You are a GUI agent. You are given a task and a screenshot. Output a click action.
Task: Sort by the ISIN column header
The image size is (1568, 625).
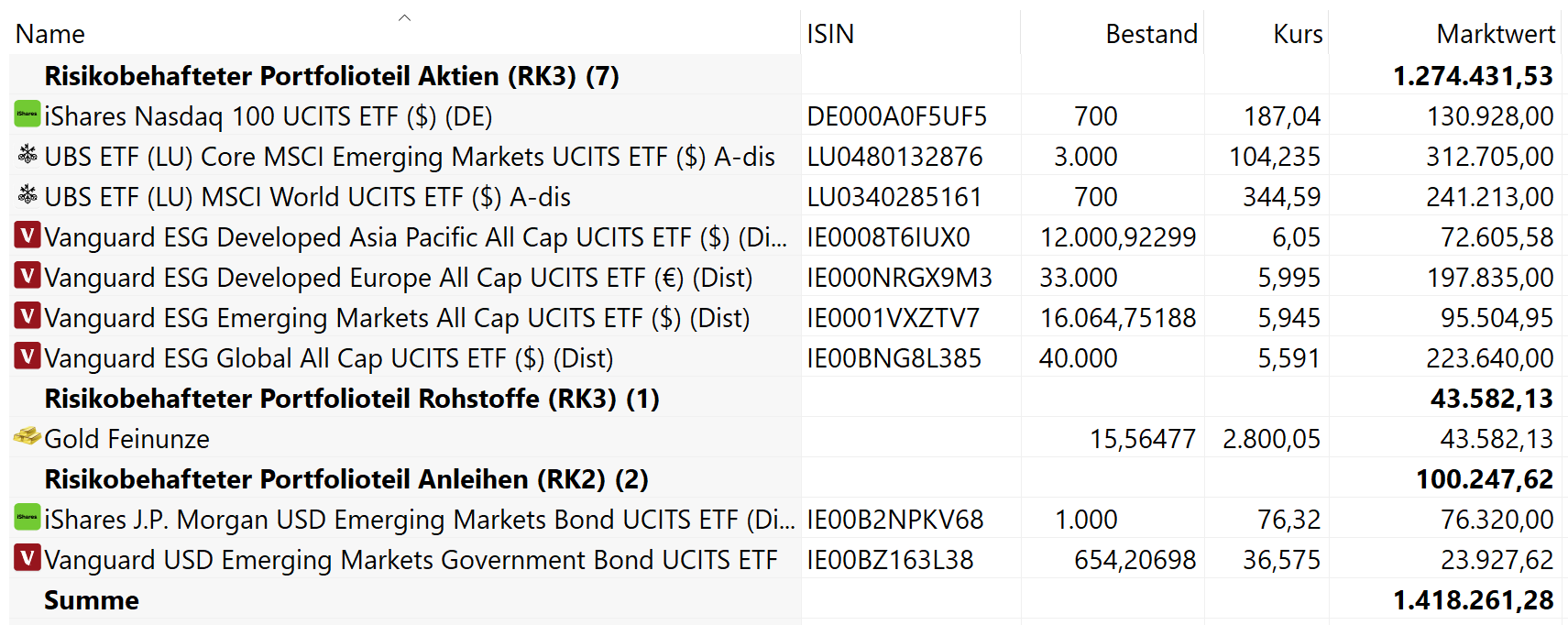click(830, 34)
